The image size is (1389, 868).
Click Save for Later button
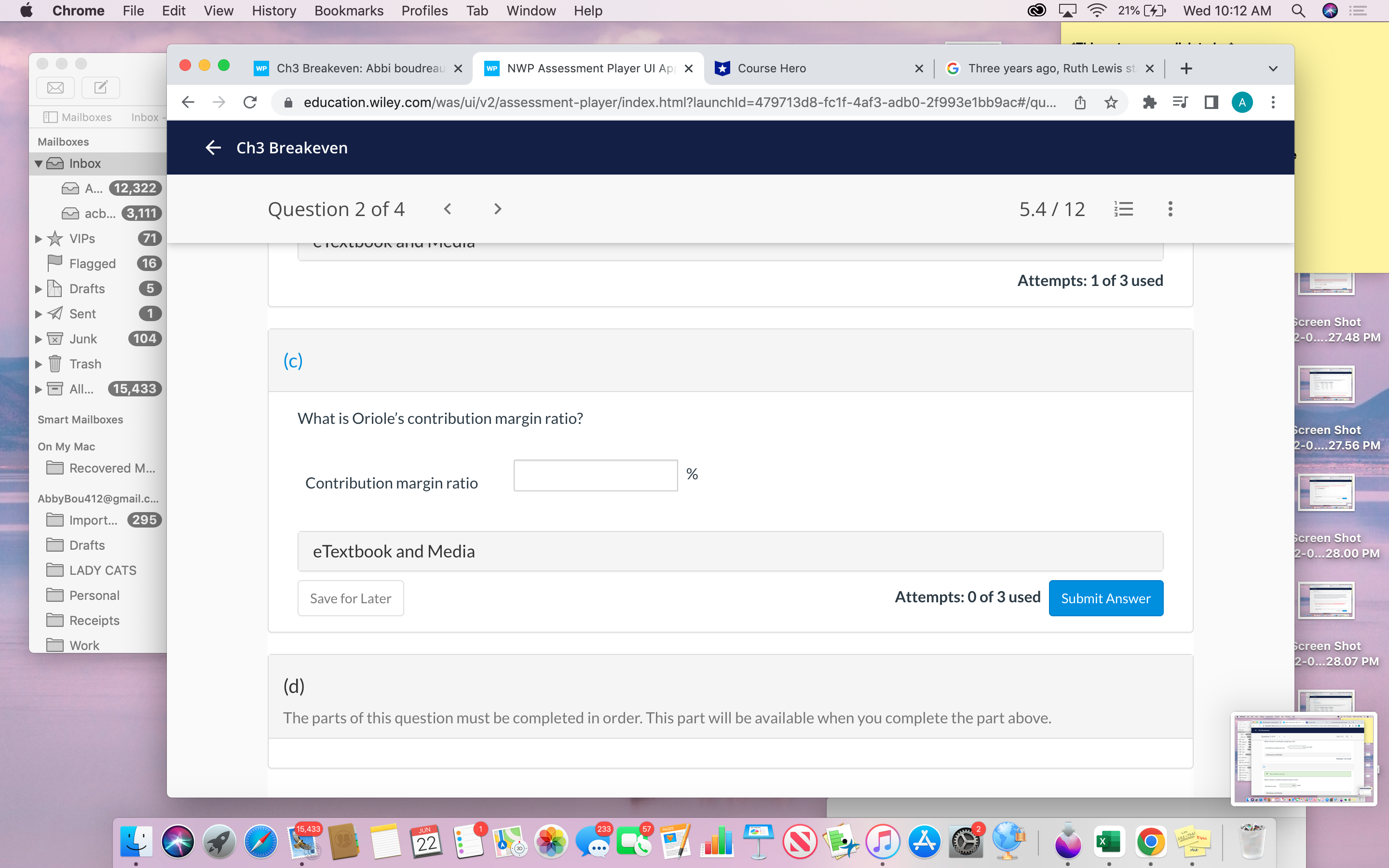(350, 597)
